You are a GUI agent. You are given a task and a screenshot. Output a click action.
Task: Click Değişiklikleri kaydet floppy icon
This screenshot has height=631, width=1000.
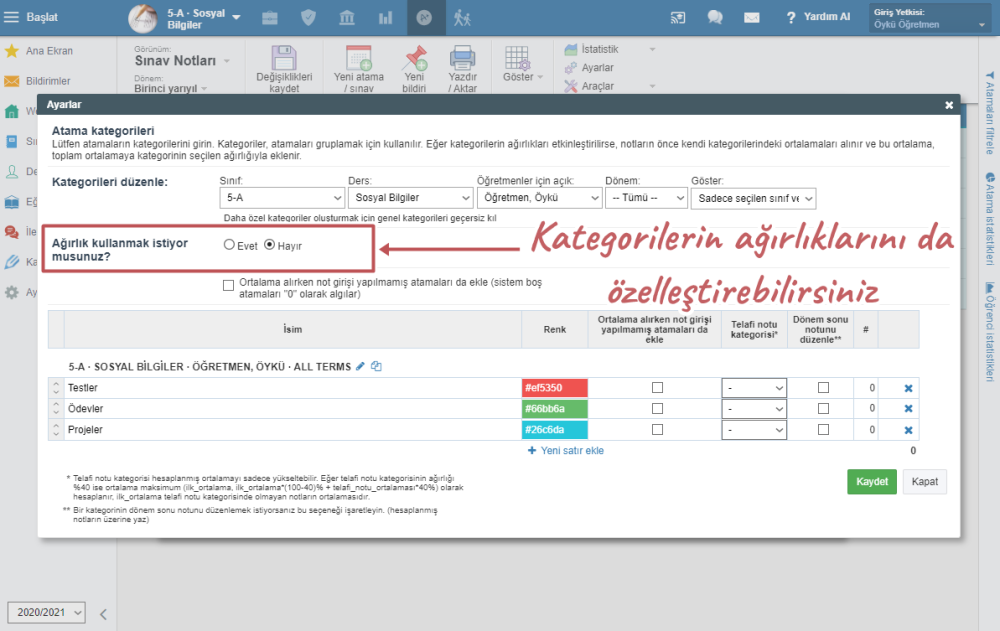click(x=284, y=58)
